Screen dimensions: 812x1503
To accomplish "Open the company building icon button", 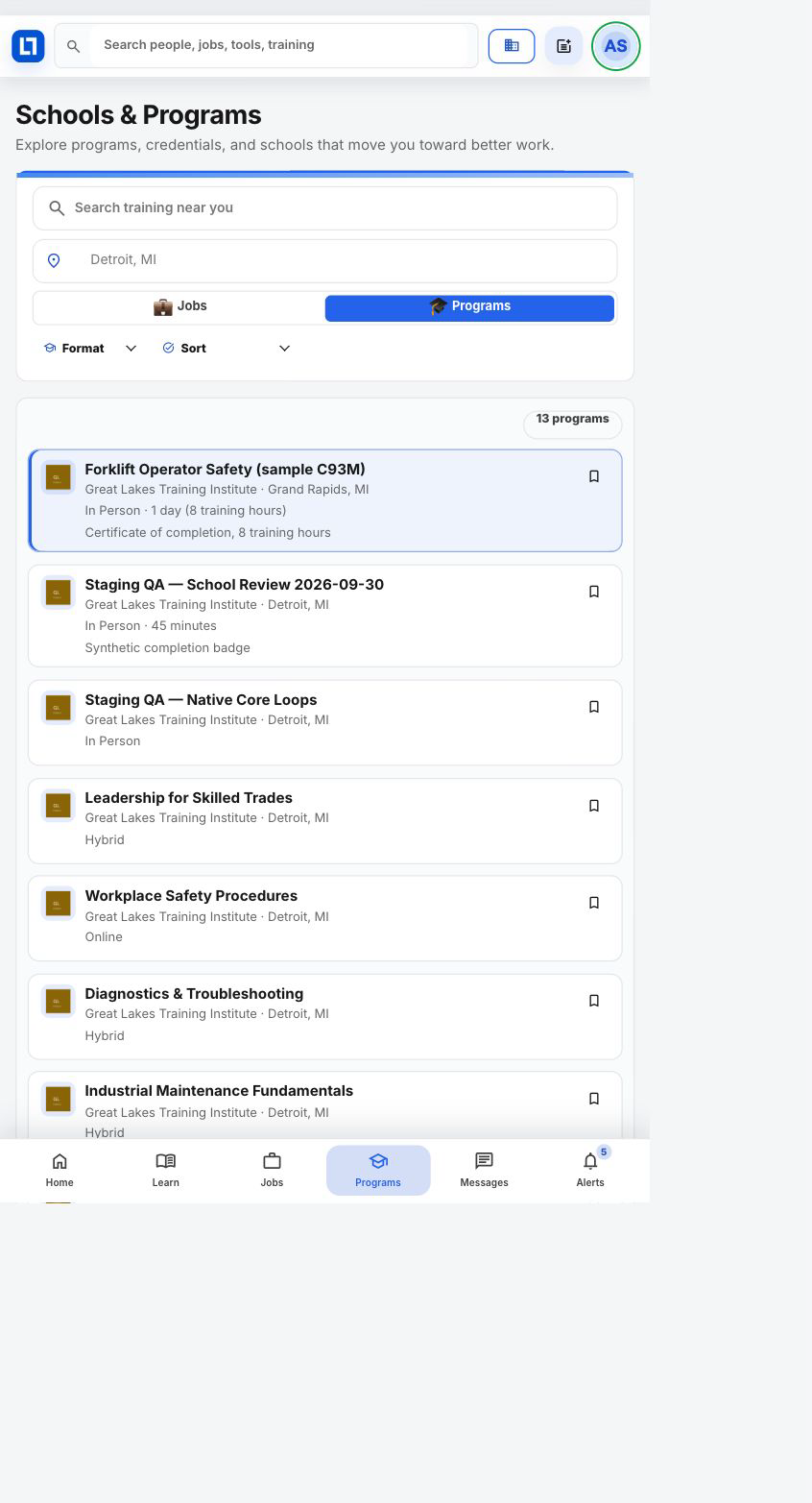I will click(x=512, y=45).
